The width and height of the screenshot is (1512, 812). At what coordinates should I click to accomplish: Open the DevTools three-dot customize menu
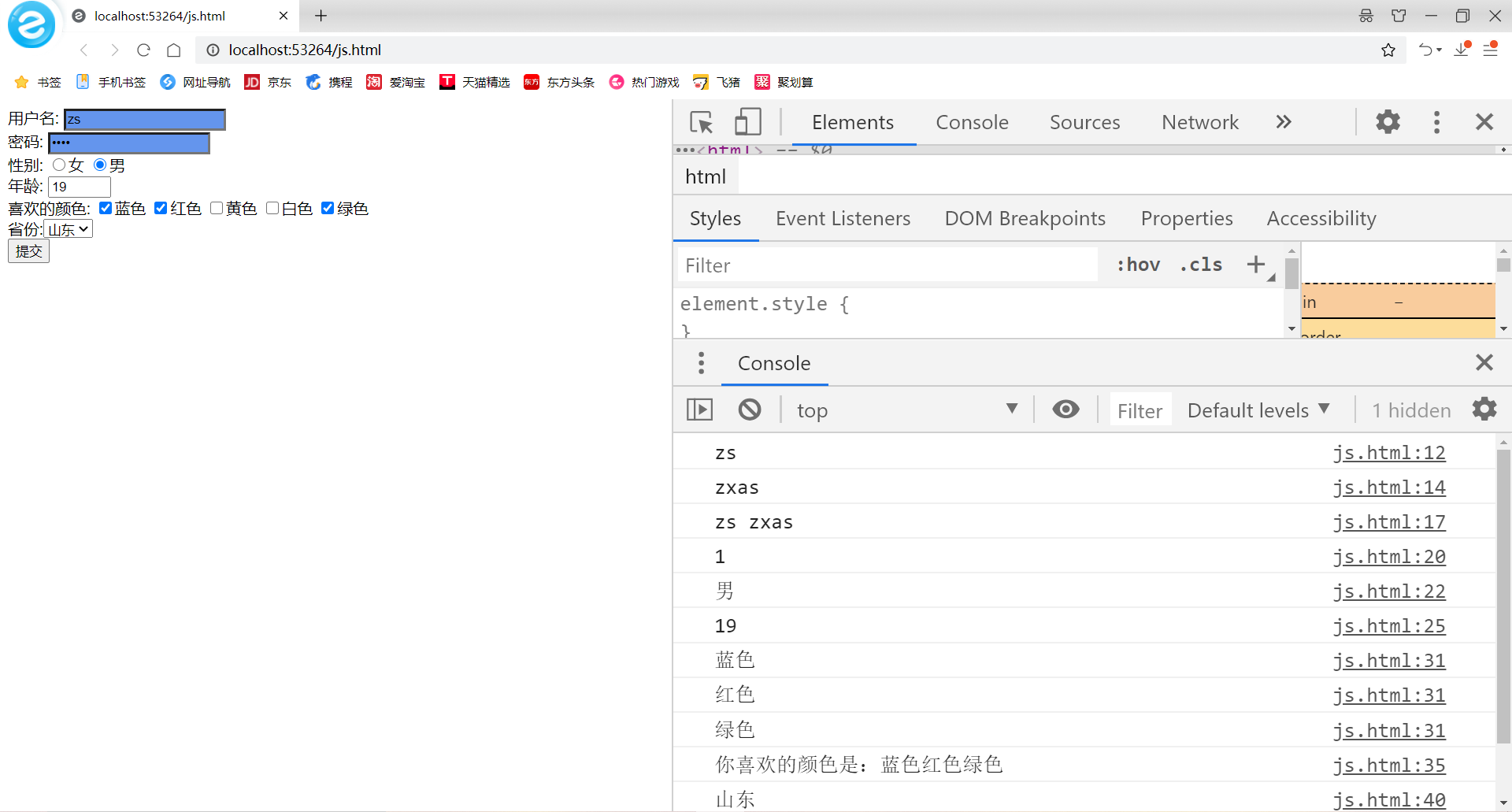coord(1436,121)
